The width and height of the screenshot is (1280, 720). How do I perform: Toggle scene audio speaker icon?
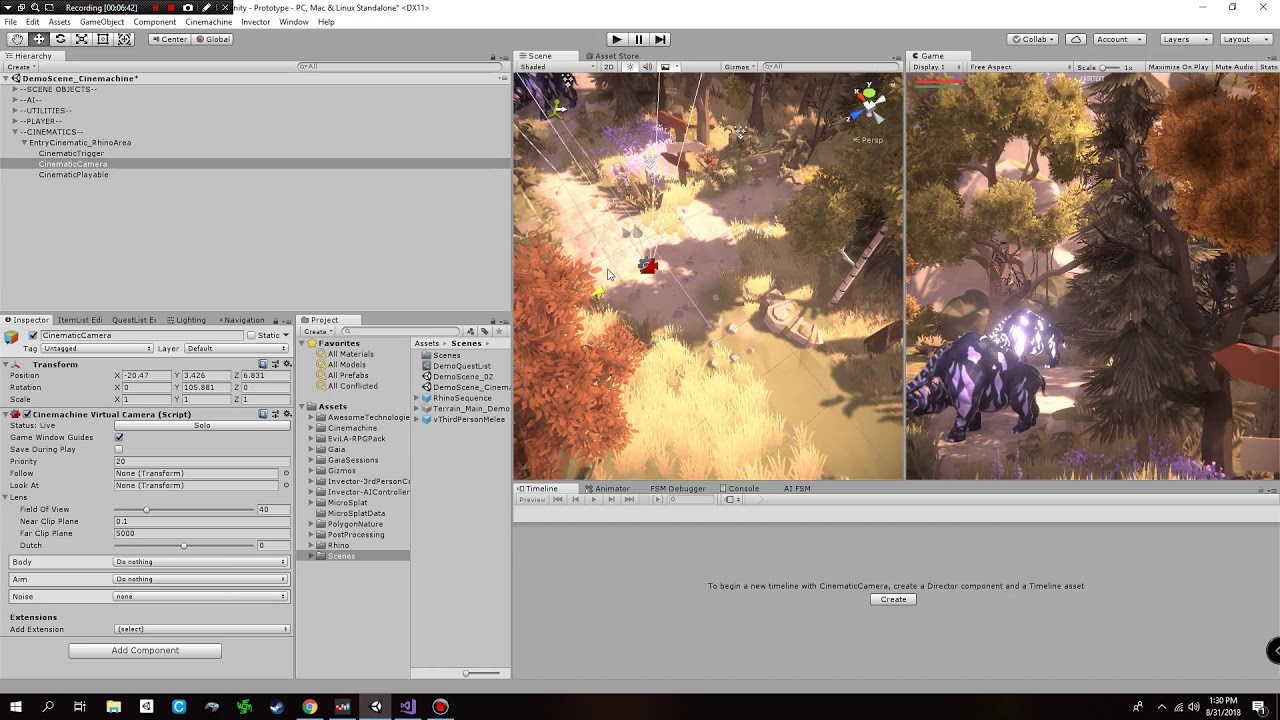pyautogui.click(x=647, y=67)
